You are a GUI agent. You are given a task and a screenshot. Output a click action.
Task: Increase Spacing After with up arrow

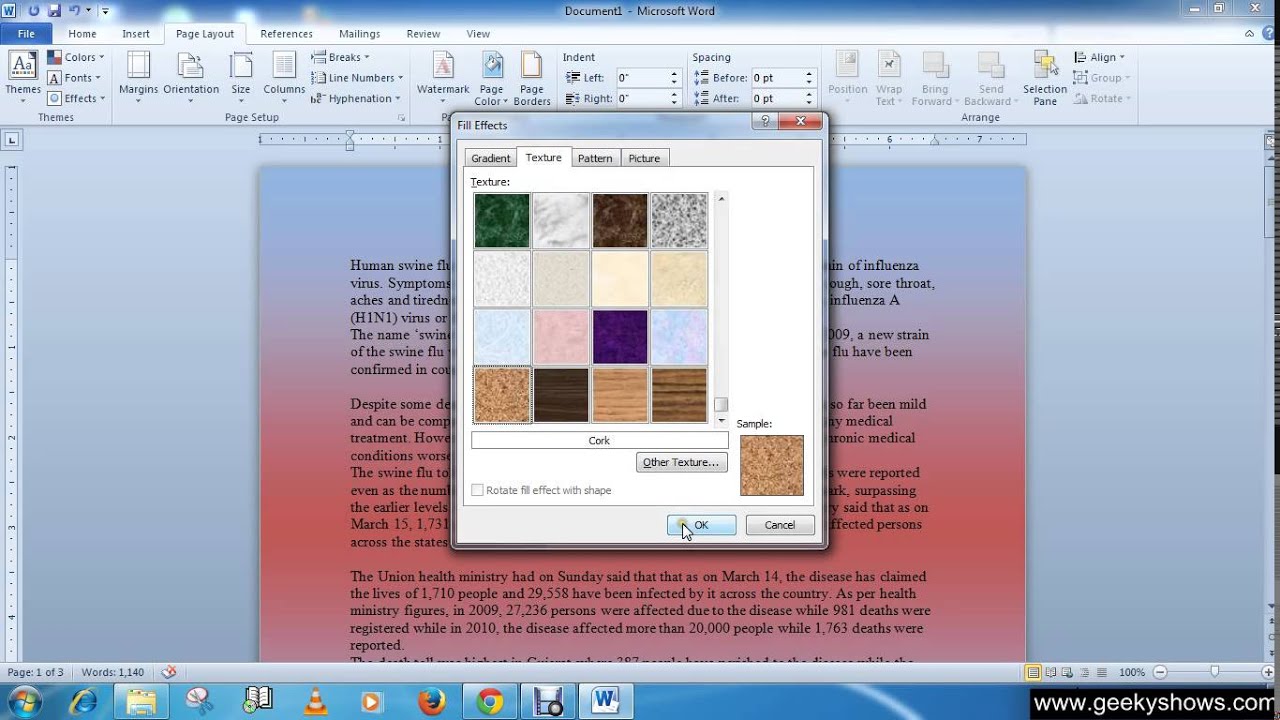(810, 94)
